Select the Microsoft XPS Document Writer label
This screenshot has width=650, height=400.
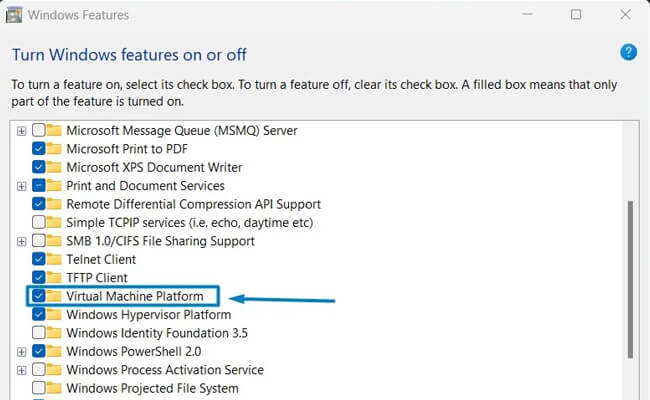click(154, 167)
